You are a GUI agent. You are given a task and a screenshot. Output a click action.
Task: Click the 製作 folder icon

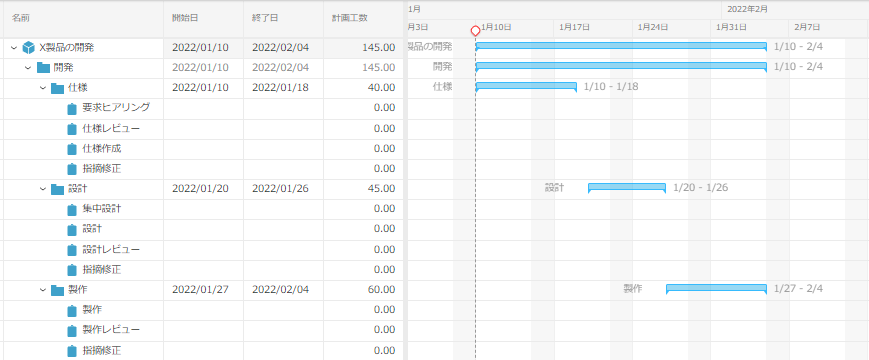click(x=57, y=290)
